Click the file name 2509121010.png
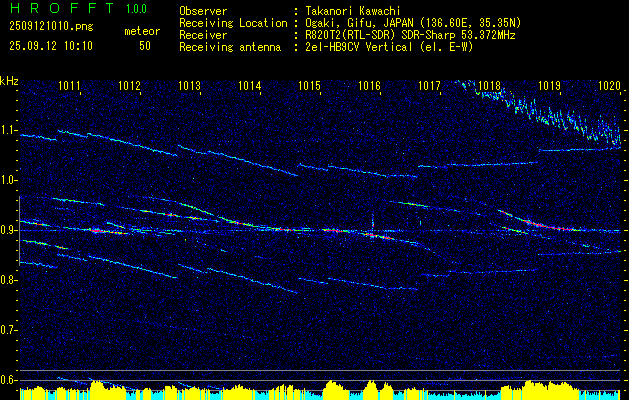Screen dimensions: 629x400 (x=51, y=27)
